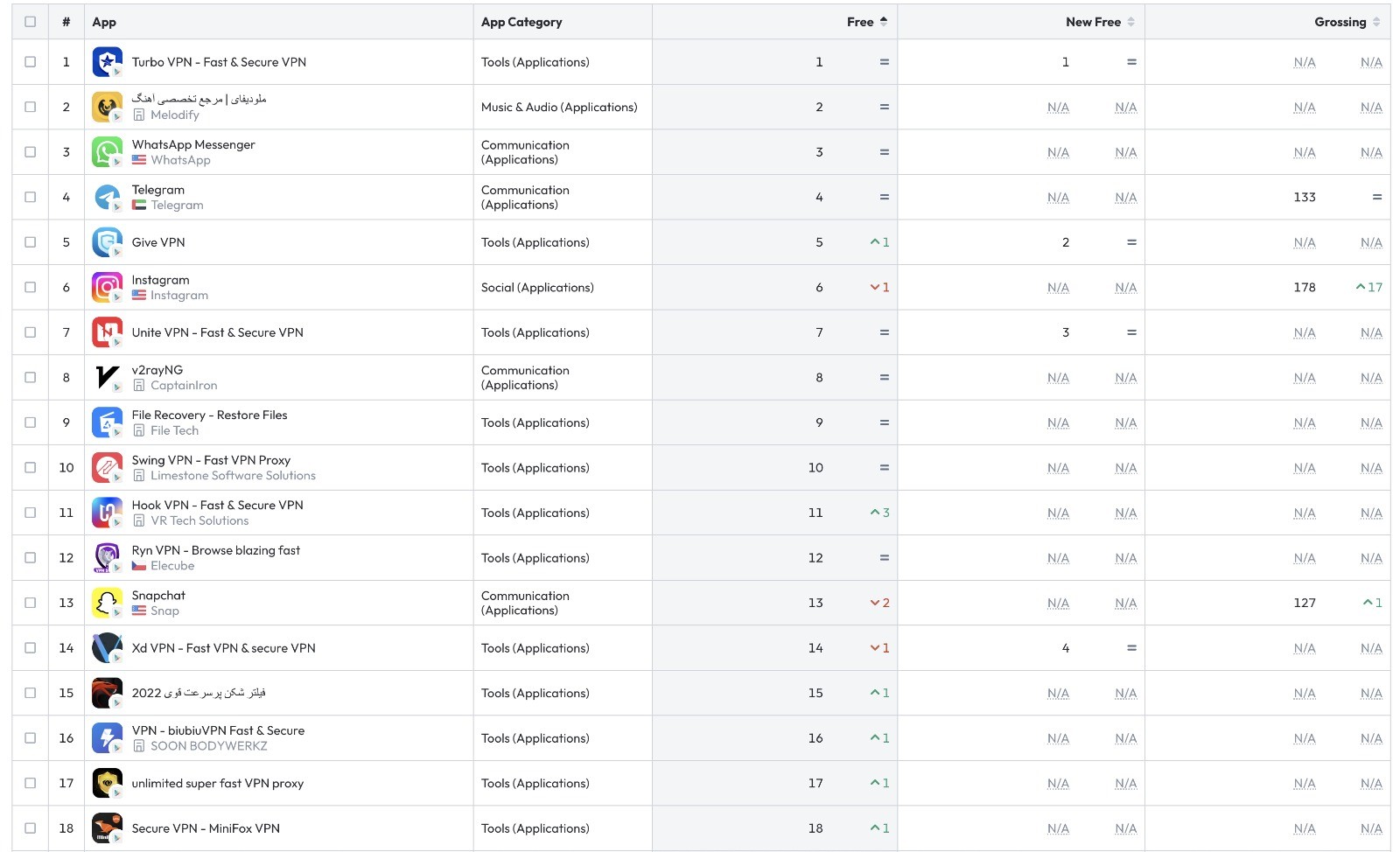Check the box for row 4 Telegram
1400x852 pixels.
click(31, 198)
